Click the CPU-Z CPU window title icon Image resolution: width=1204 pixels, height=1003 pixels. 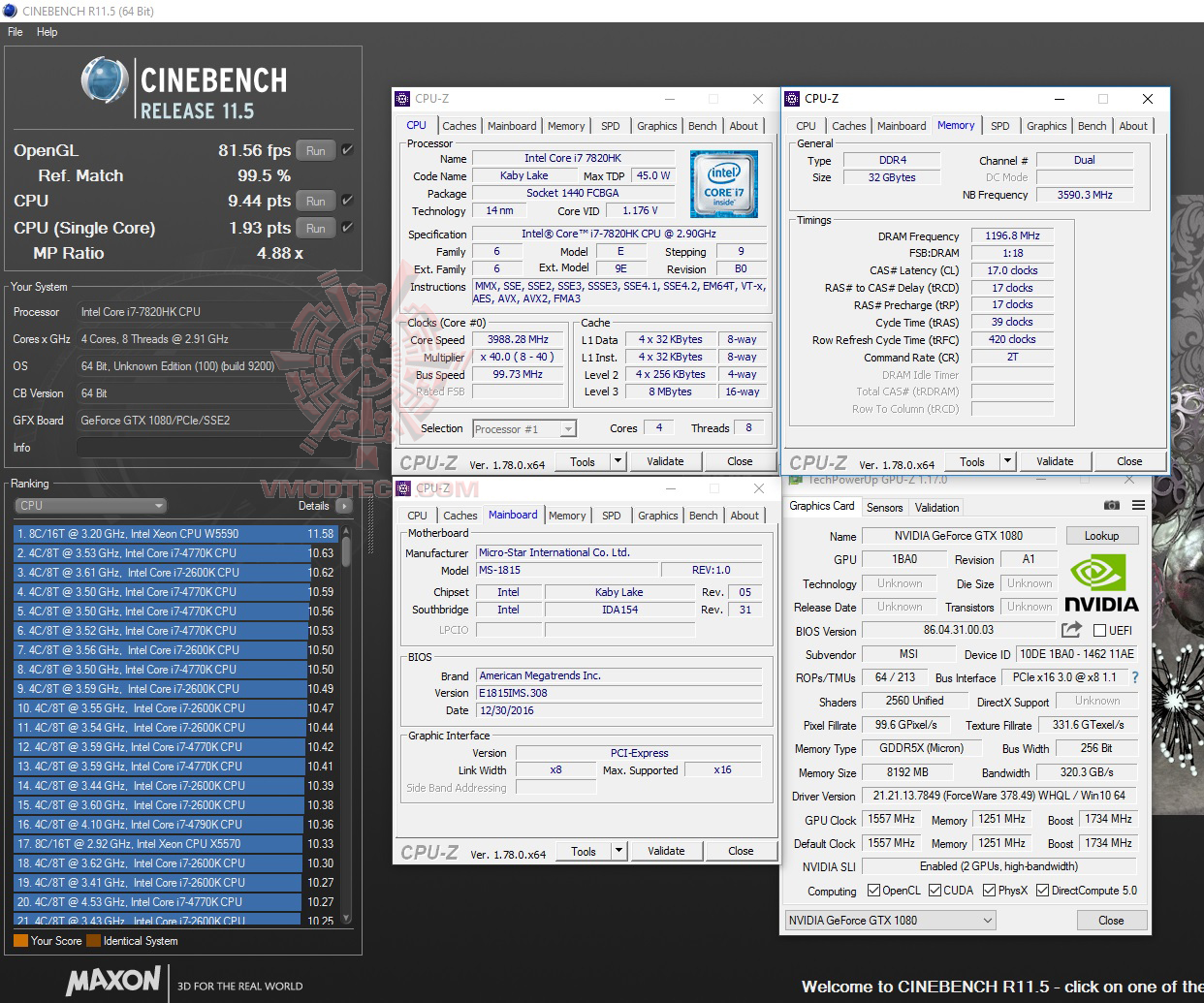click(x=403, y=99)
